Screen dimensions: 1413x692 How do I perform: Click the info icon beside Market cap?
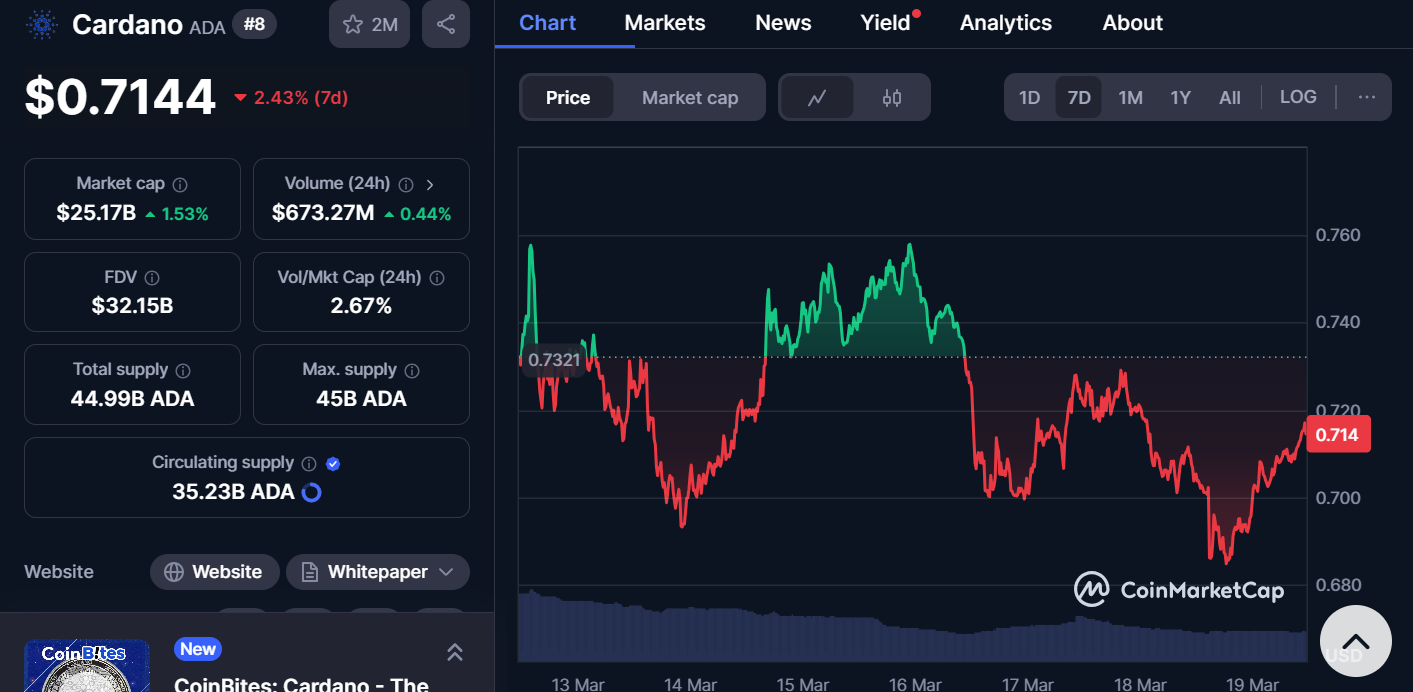coord(180,185)
